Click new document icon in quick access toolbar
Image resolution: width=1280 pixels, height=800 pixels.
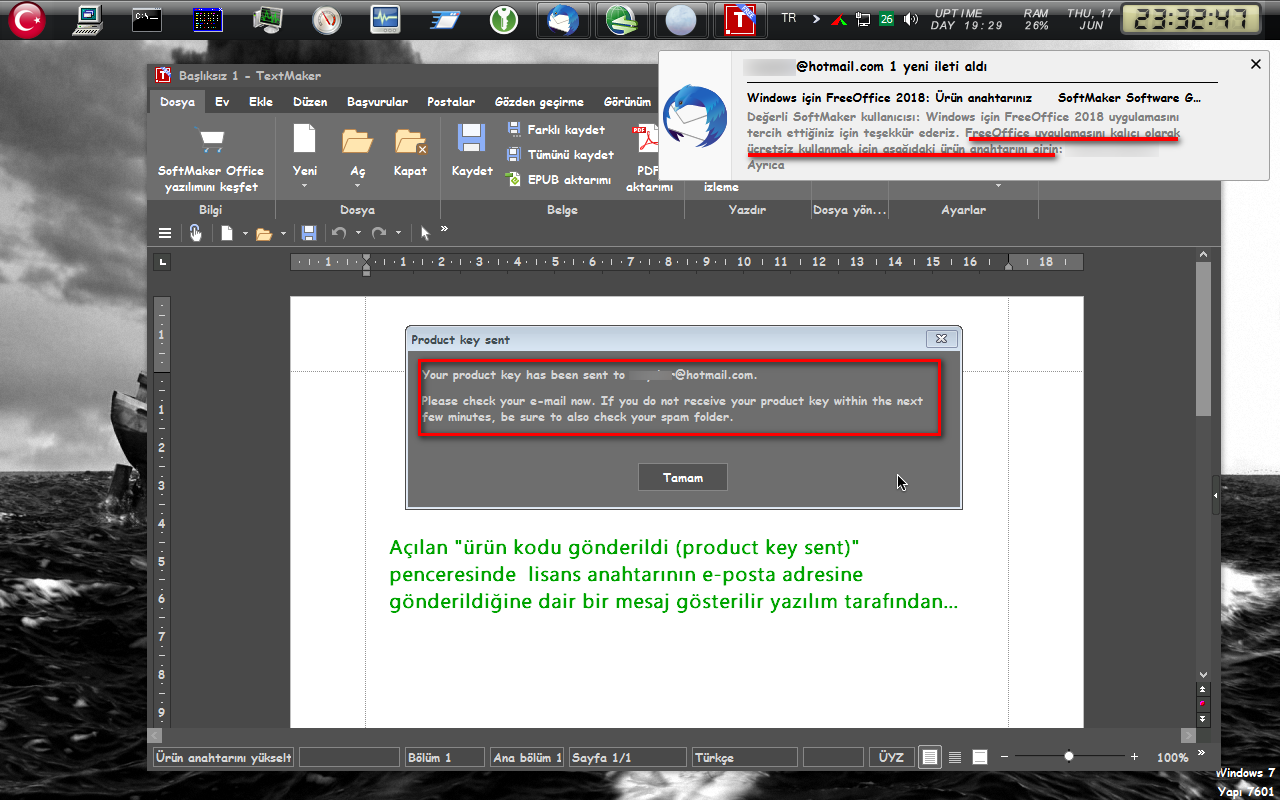227,233
